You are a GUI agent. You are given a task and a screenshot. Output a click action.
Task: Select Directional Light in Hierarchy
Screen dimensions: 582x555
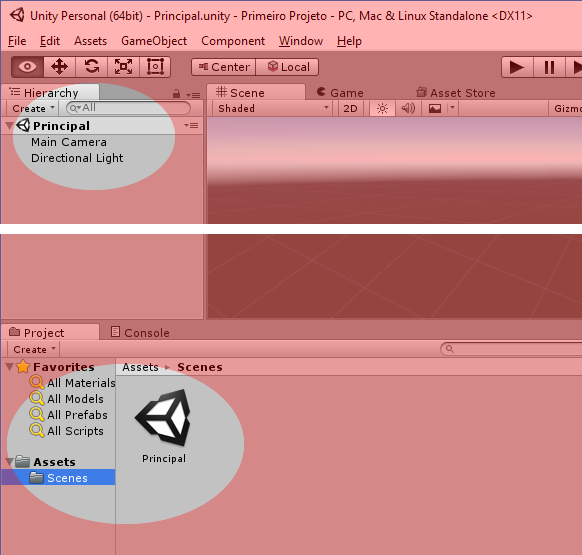77,158
